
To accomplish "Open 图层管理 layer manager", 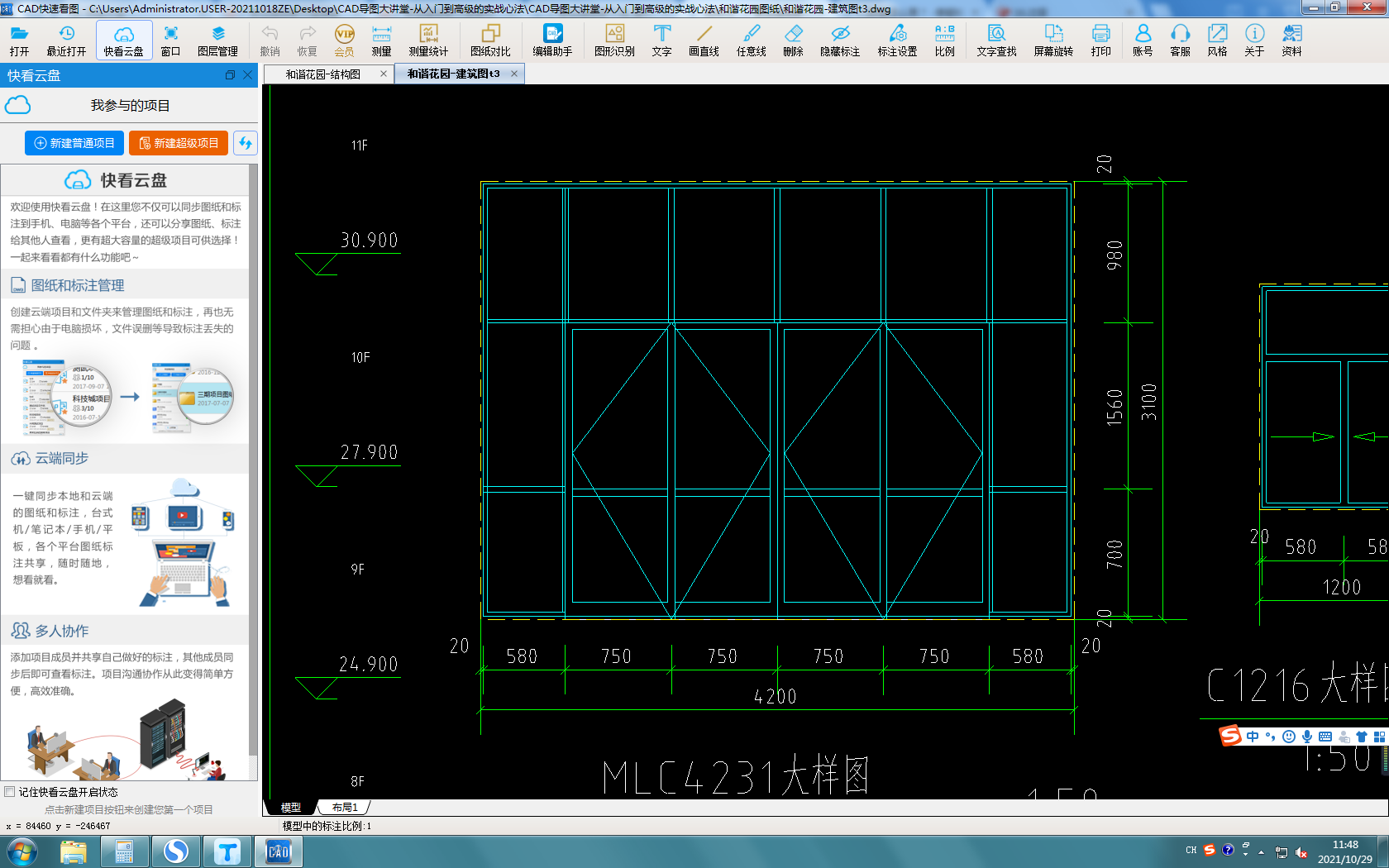I will point(217,40).
